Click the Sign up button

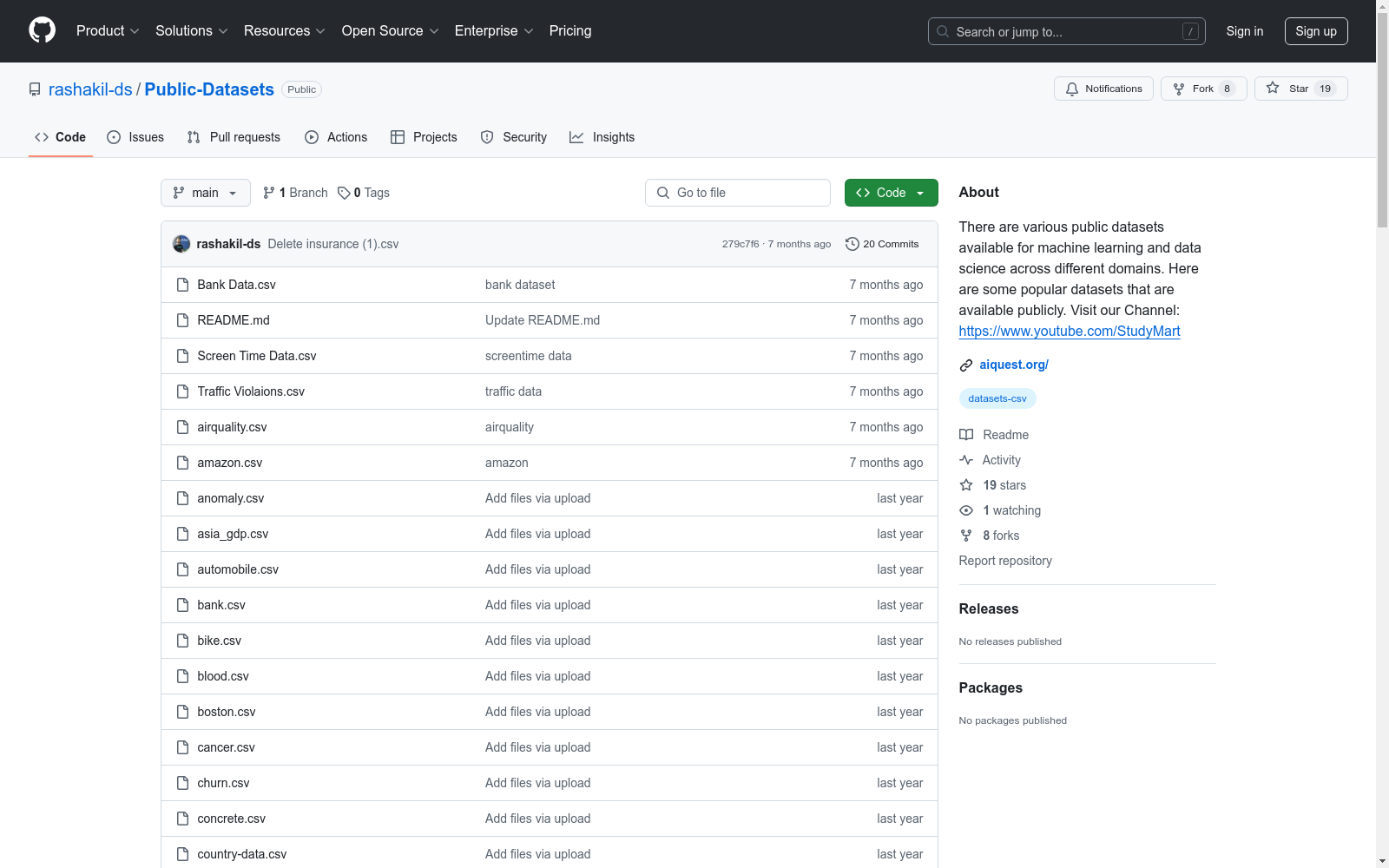click(1316, 31)
